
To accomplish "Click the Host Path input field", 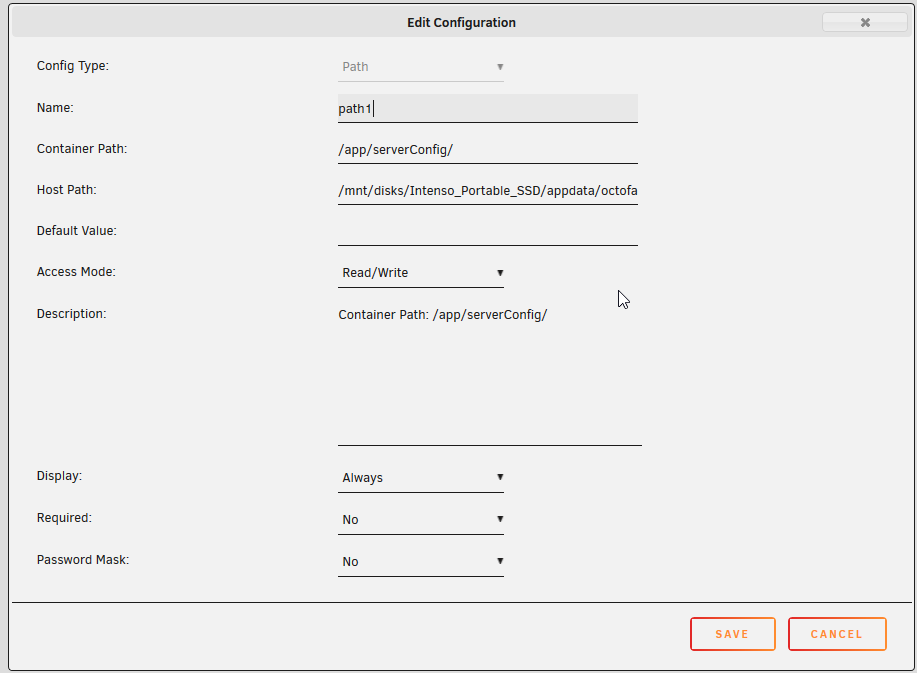I will (x=488, y=191).
